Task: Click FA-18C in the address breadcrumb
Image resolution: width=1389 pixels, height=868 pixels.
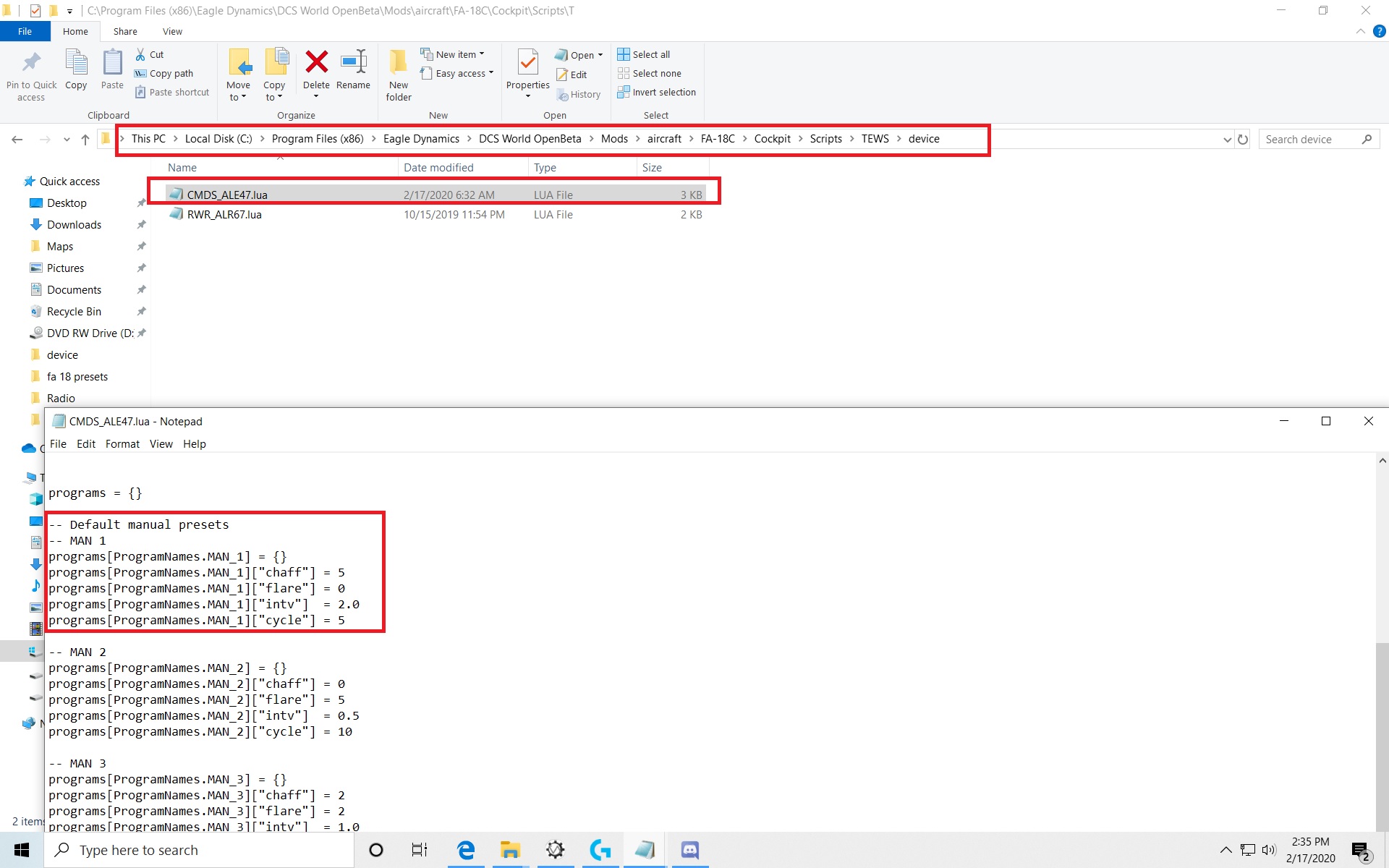Action: coord(718,139)
